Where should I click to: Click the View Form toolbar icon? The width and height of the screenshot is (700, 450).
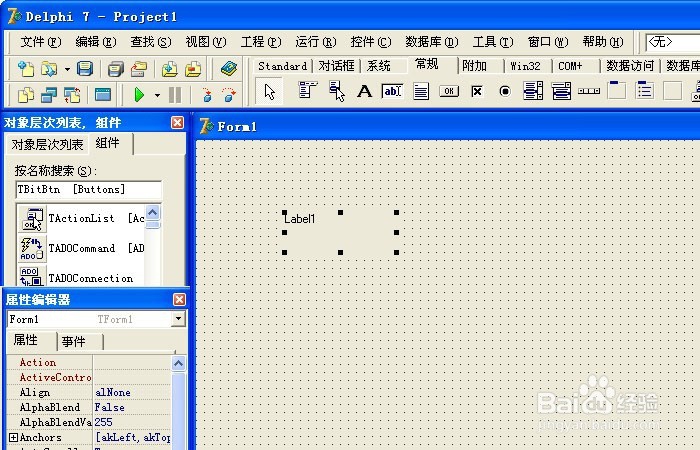pos(49,94)
